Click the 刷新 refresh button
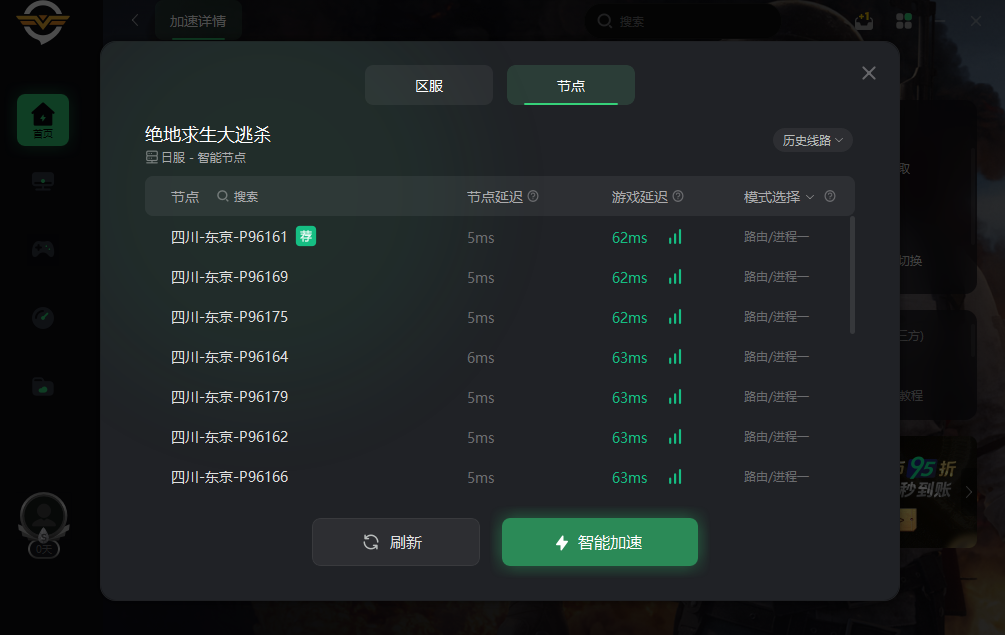 396,542
